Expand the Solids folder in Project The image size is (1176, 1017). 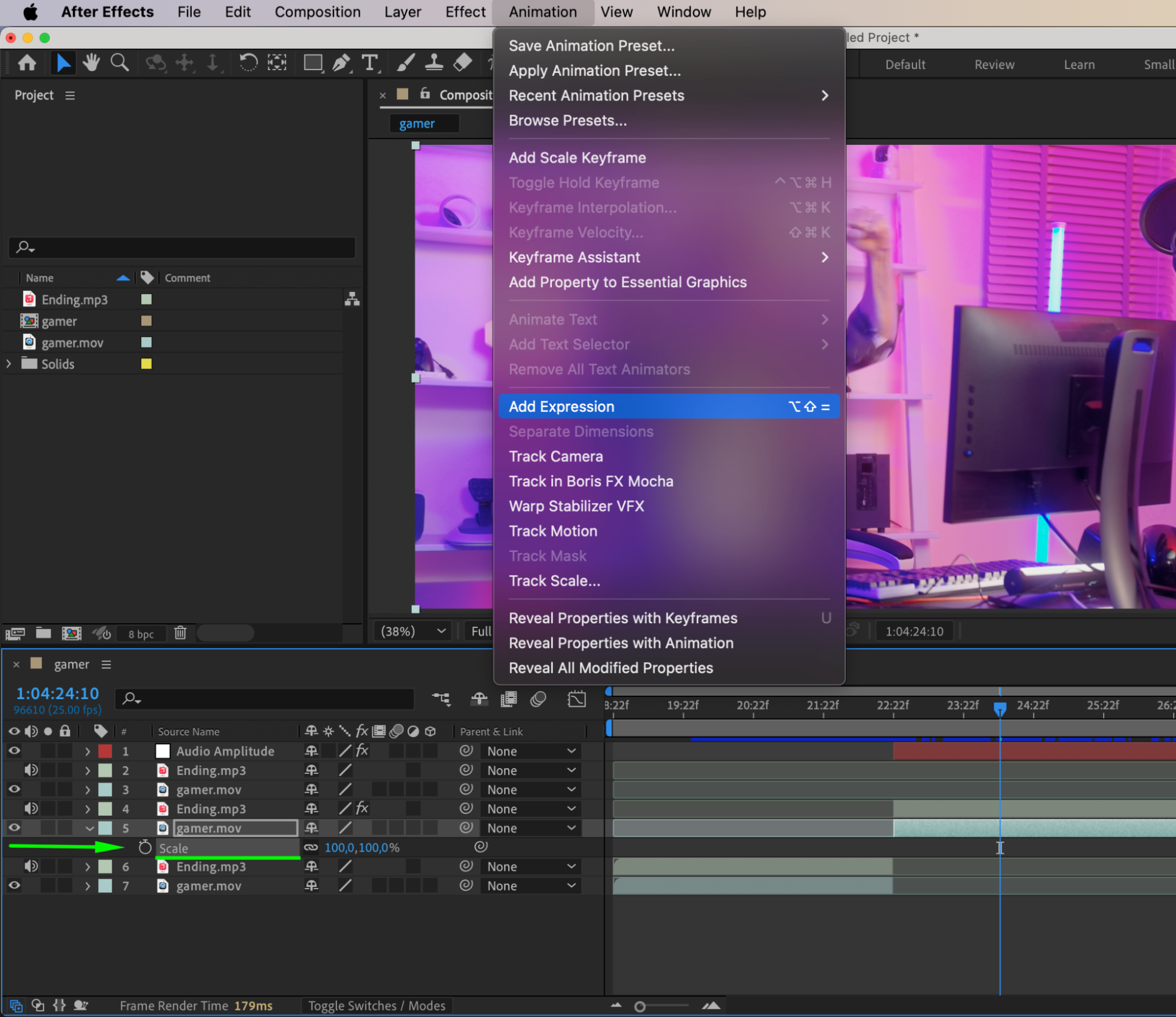tap(9, 364)
